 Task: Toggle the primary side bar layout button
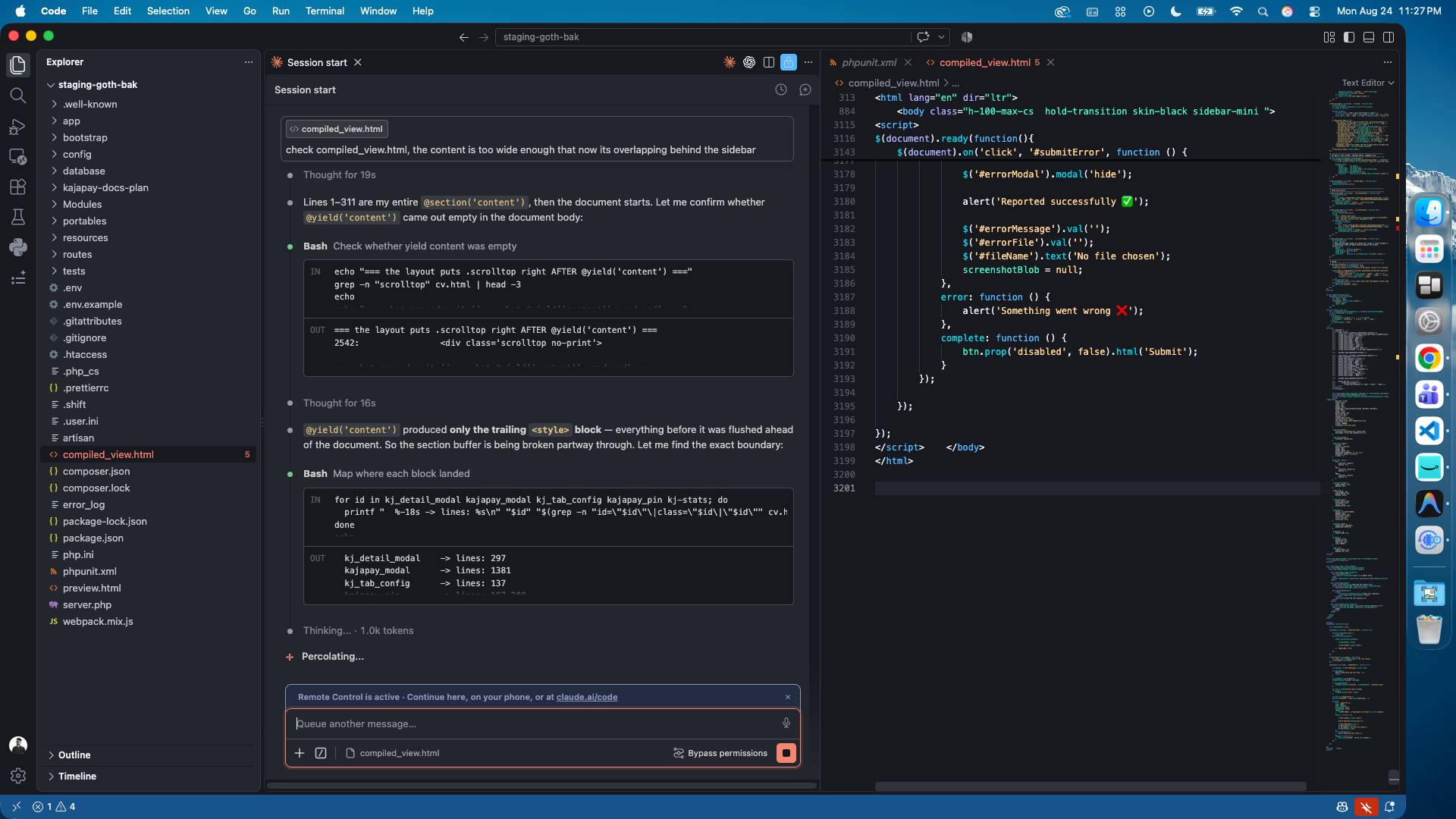pos(1349,36)
